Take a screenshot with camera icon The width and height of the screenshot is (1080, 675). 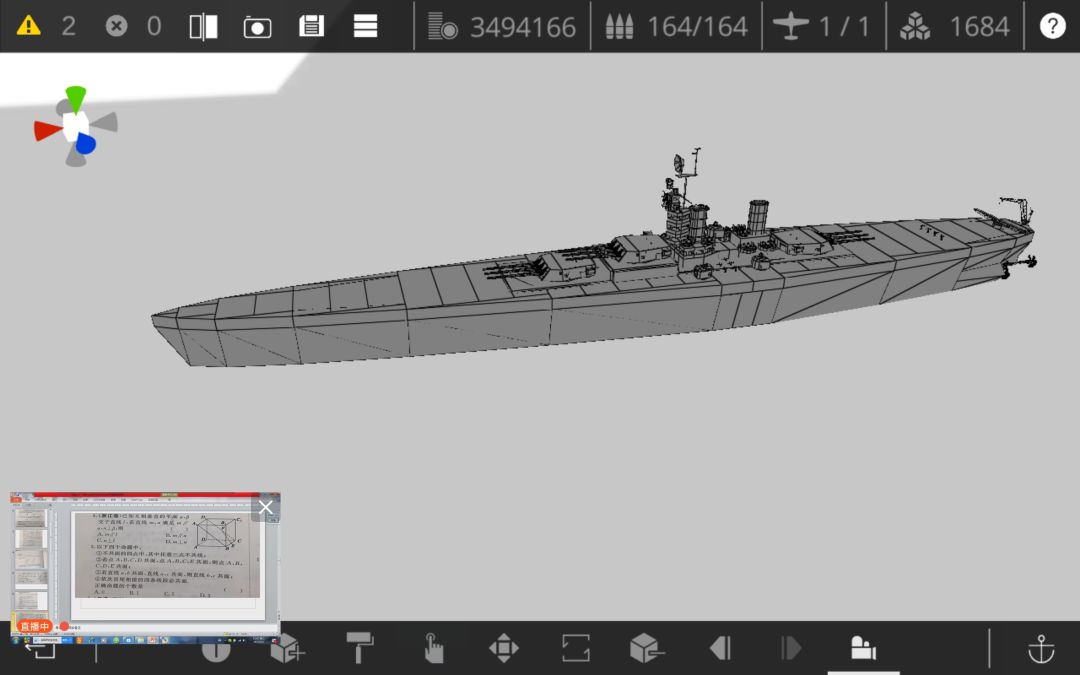(258, 27)
